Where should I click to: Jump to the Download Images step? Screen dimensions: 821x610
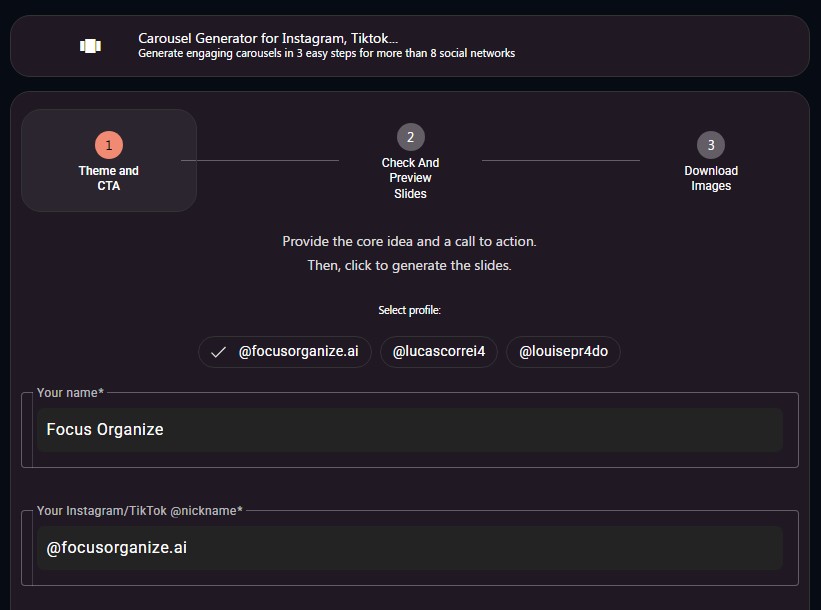(711, 160)
